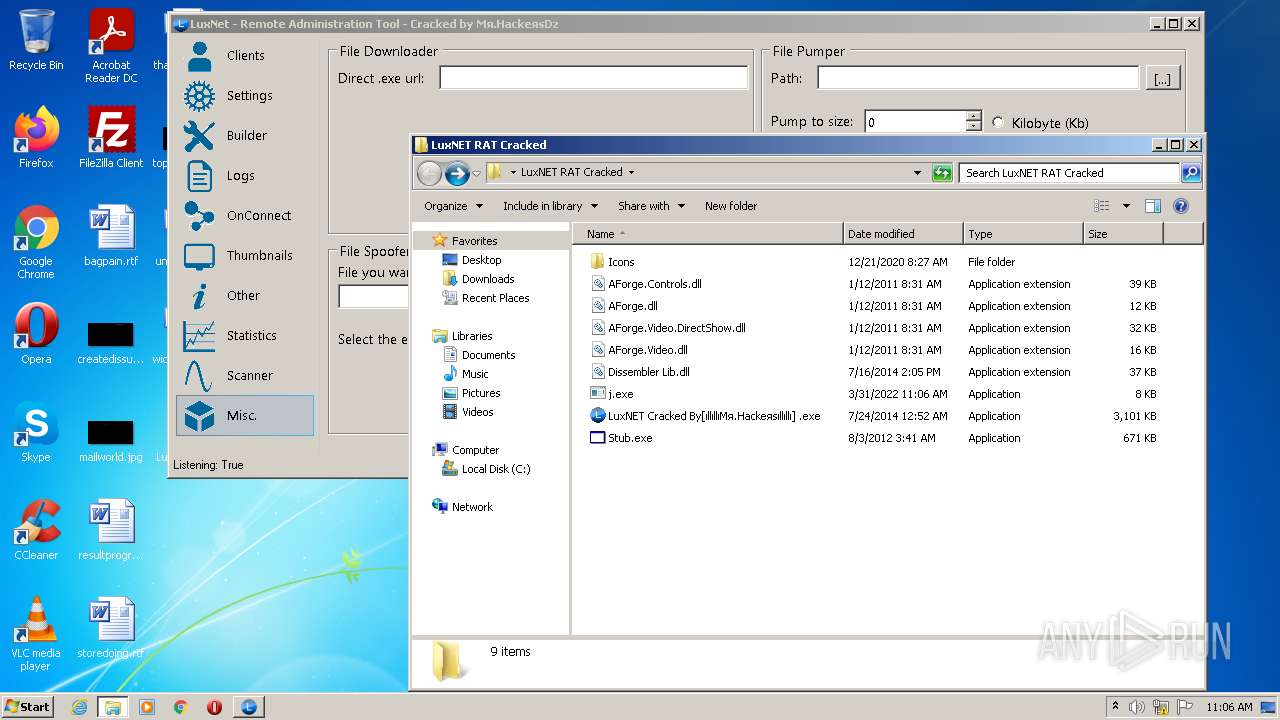This screenshot has height=720, width=1280.
Task: Click the browse [...] button for Path
Action: [x=1162, y=79]
